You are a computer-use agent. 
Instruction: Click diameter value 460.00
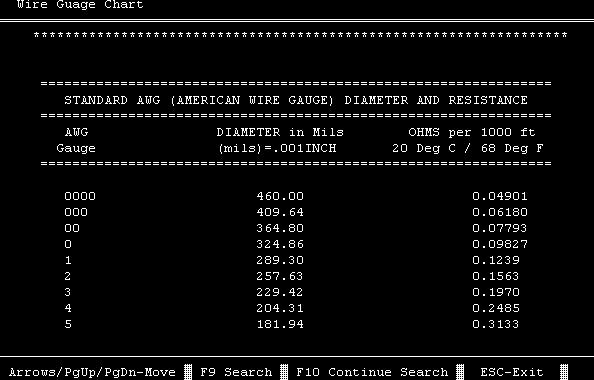pyautogui.click(x=280, y=196)
